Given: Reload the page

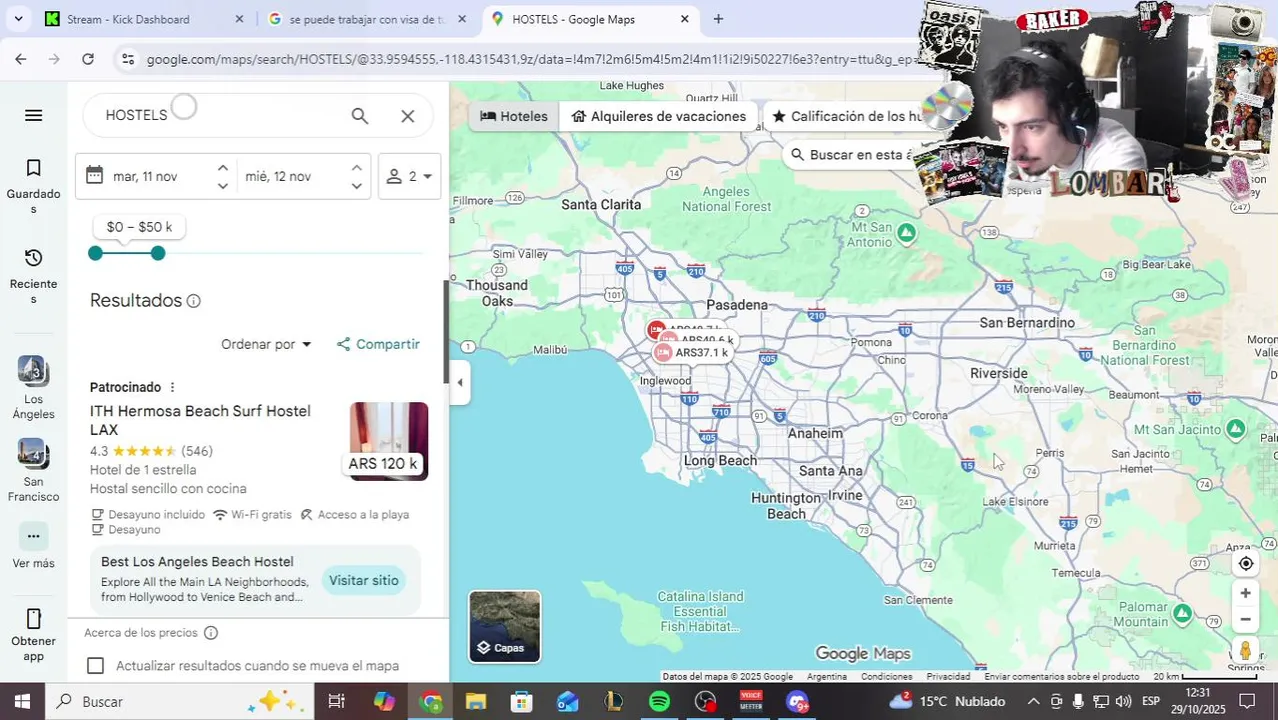Looking at the screenshot, I should 88,59.
